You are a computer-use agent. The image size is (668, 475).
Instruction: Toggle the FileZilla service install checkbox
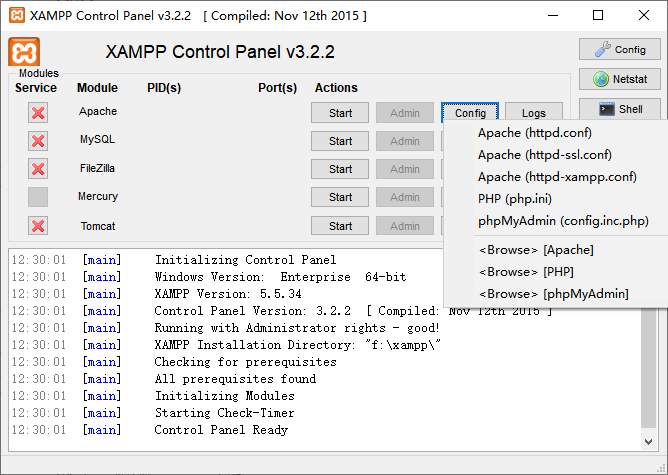(x=38, y=169)
